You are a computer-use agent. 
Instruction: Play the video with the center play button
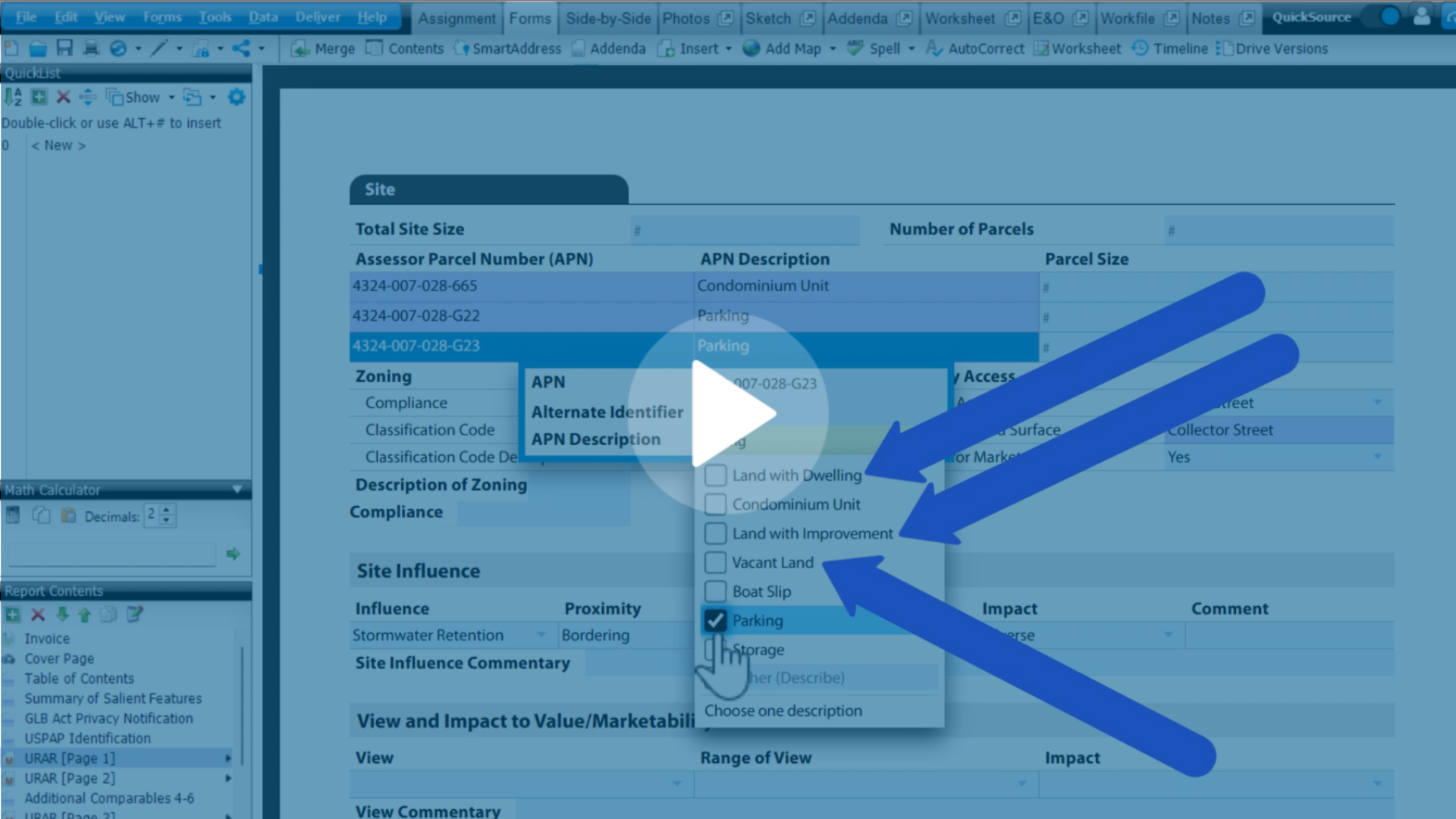click(x=728, y=413)
